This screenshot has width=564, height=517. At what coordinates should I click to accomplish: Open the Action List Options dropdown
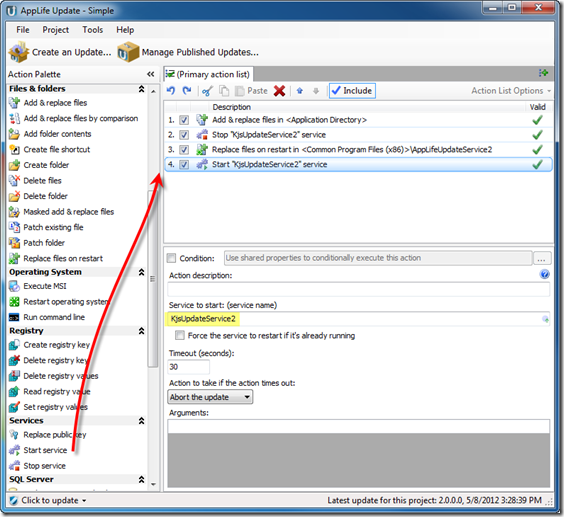coord(511,91)
